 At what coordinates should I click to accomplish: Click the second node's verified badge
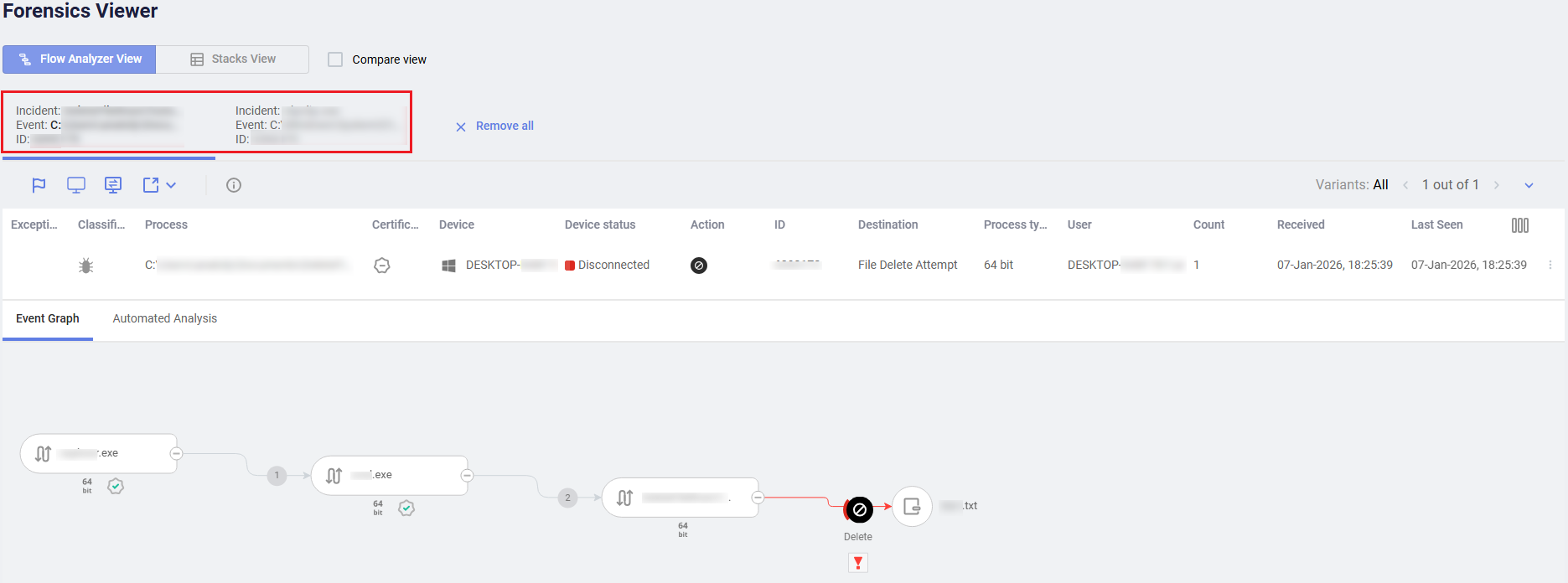pos(406,508)
